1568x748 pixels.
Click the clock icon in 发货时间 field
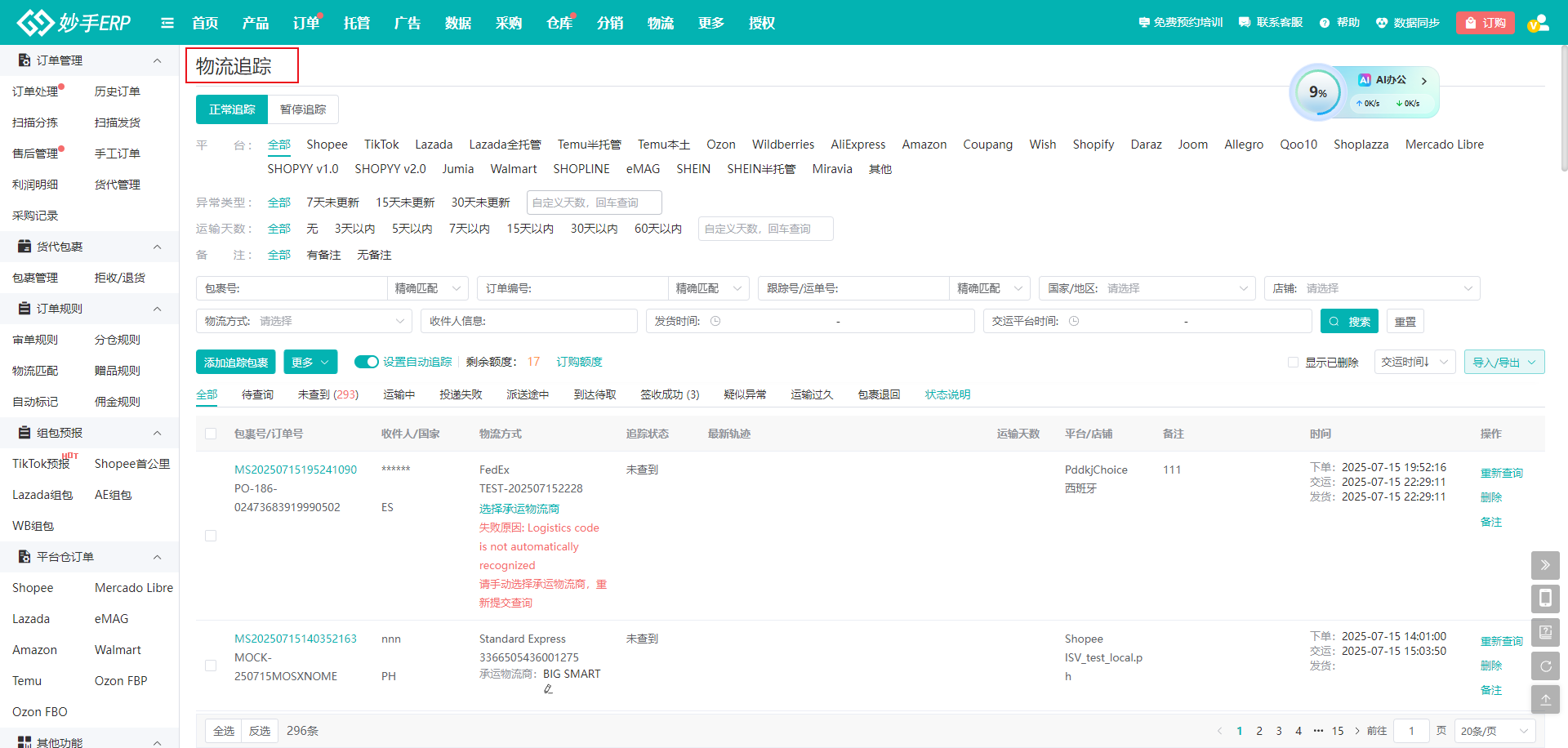(x=715, y=322)
